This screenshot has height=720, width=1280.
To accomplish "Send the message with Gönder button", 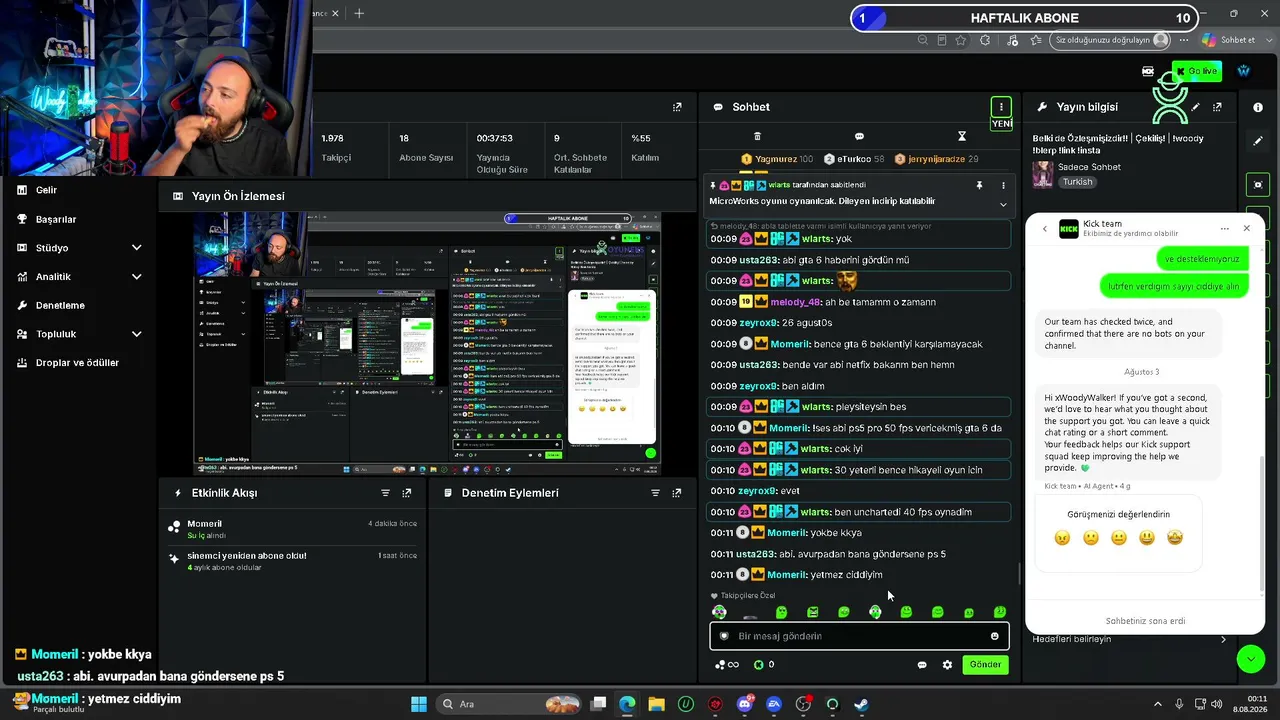I will pos(985,665).
